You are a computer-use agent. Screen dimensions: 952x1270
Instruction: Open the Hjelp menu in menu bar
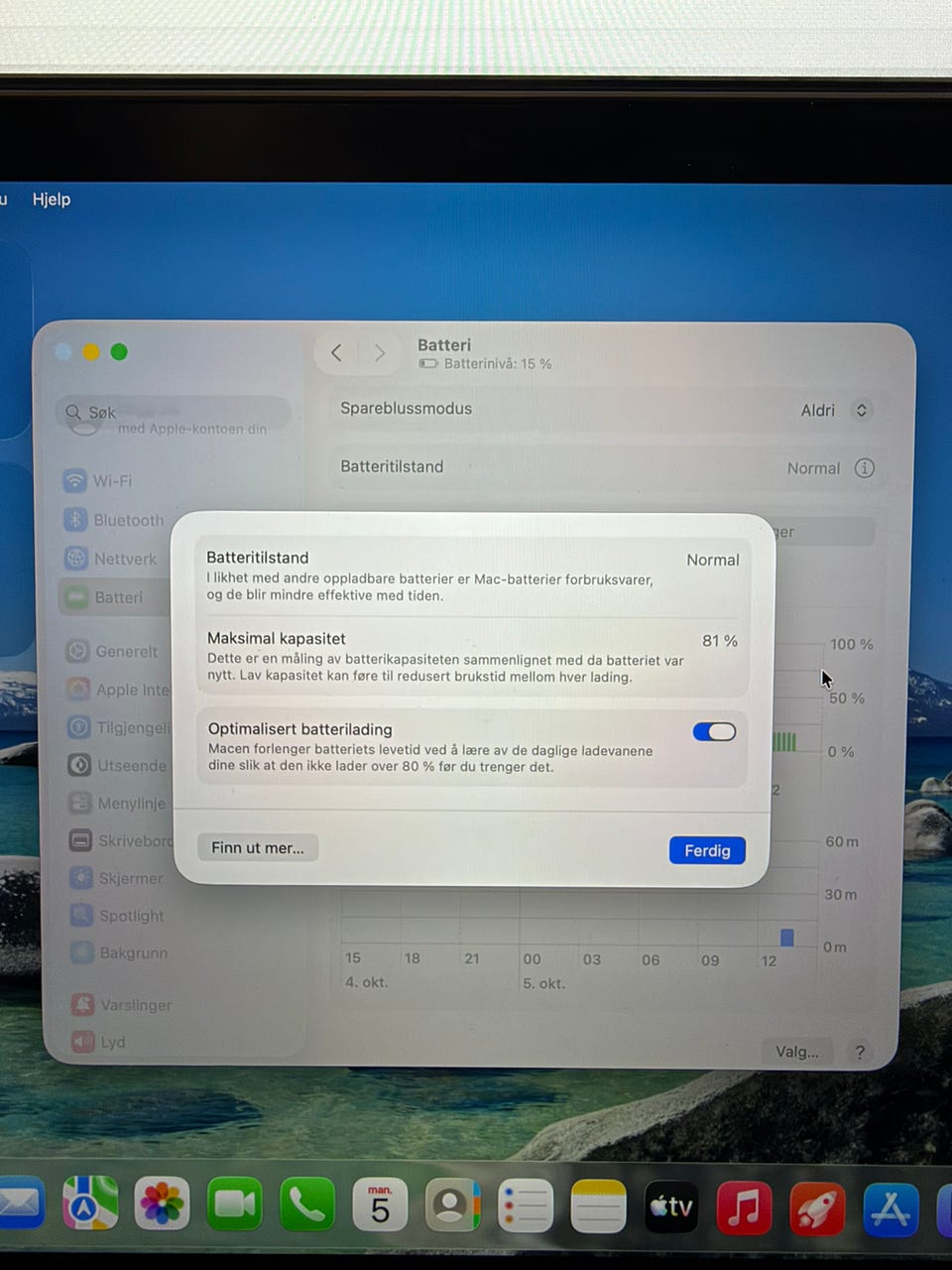[52, 199]
